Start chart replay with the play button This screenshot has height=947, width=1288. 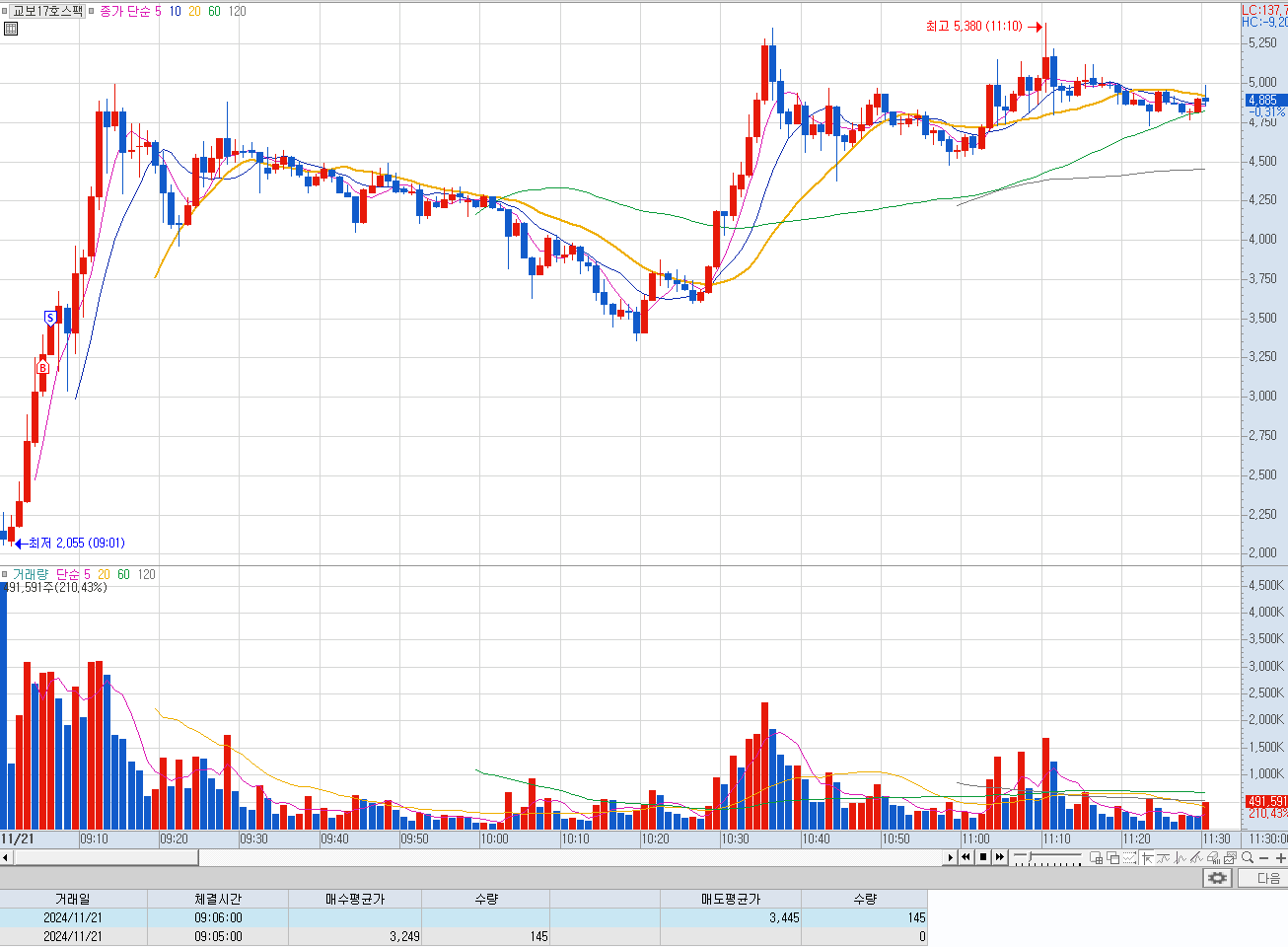950,857
